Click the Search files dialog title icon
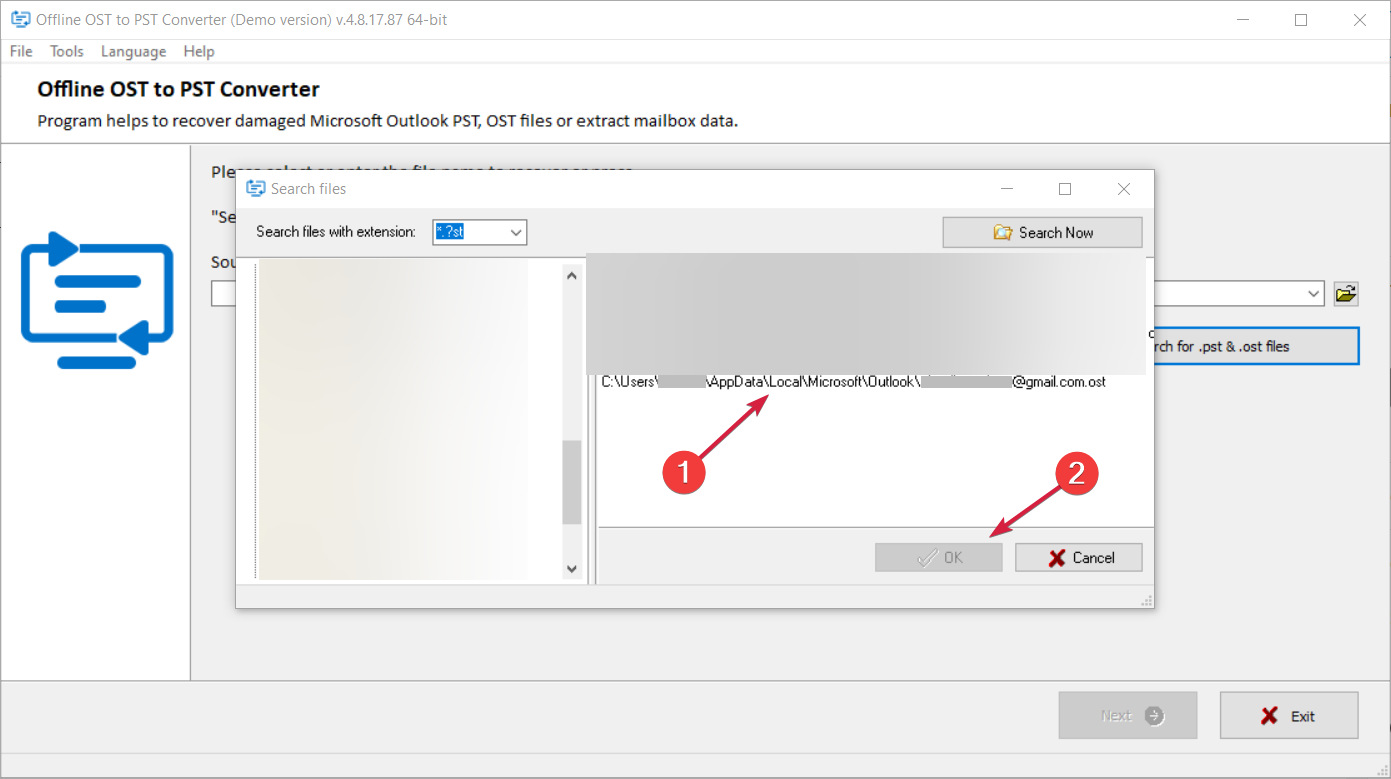 [x=255, y=188]
